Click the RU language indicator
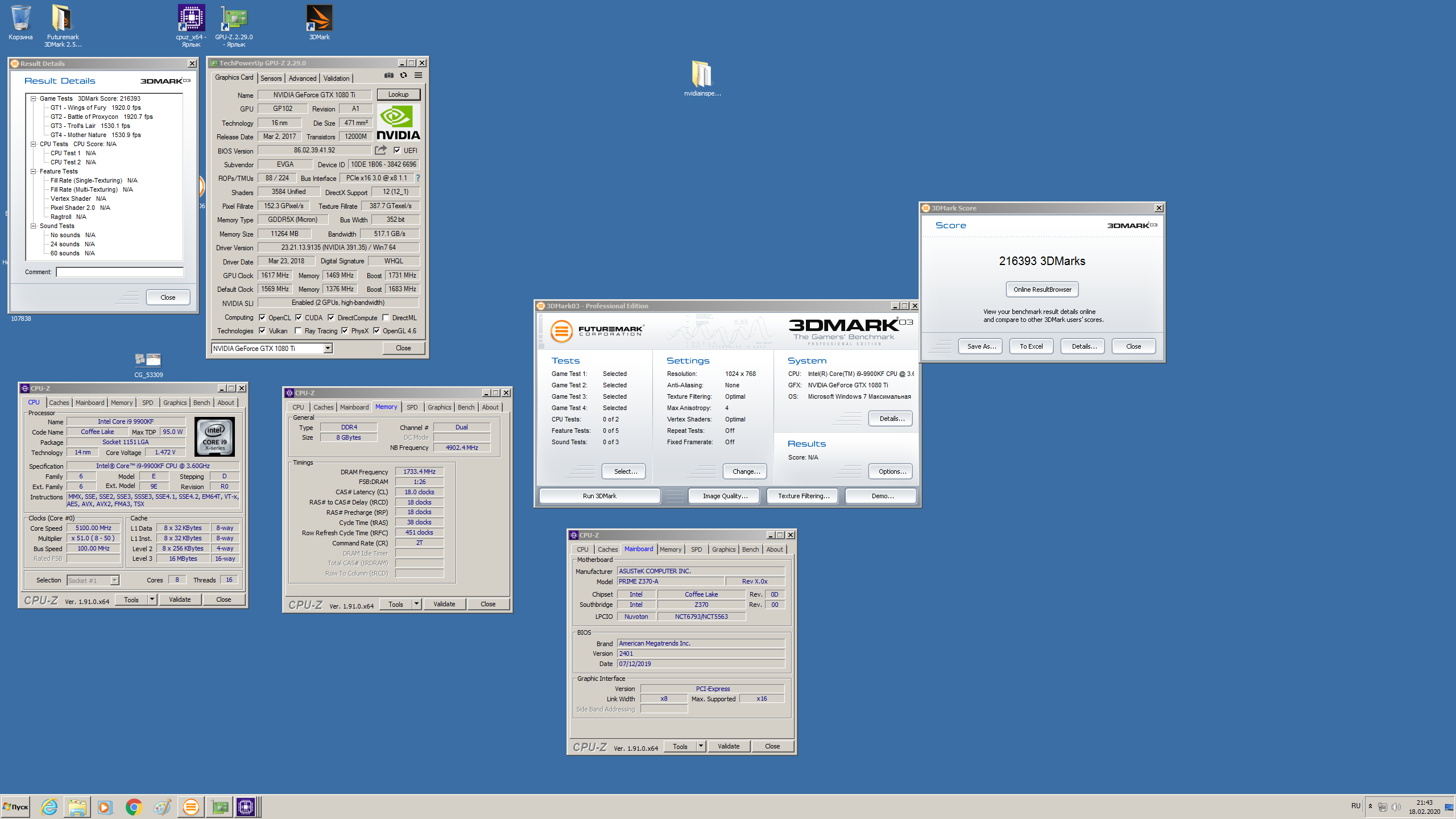The image size is (1456, 819). coord(1356,806)
